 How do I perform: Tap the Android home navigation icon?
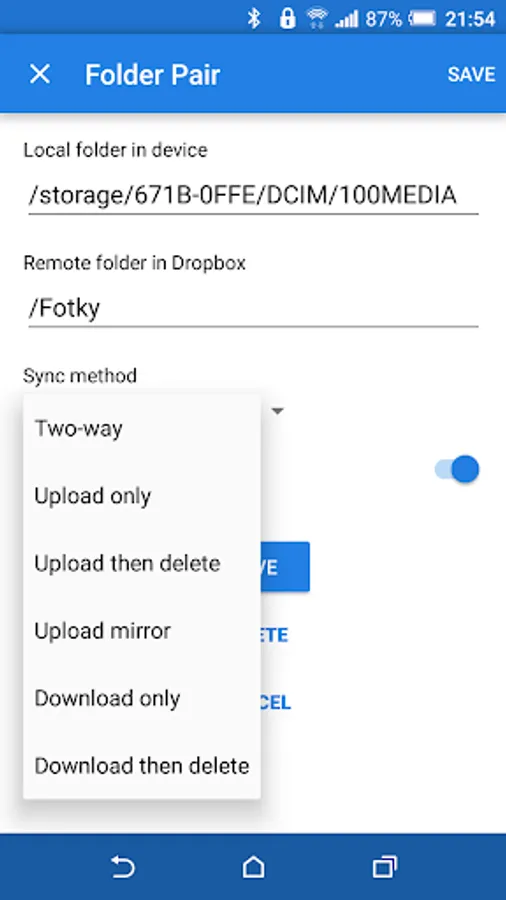pyautogui.click(x=254, y=866)
